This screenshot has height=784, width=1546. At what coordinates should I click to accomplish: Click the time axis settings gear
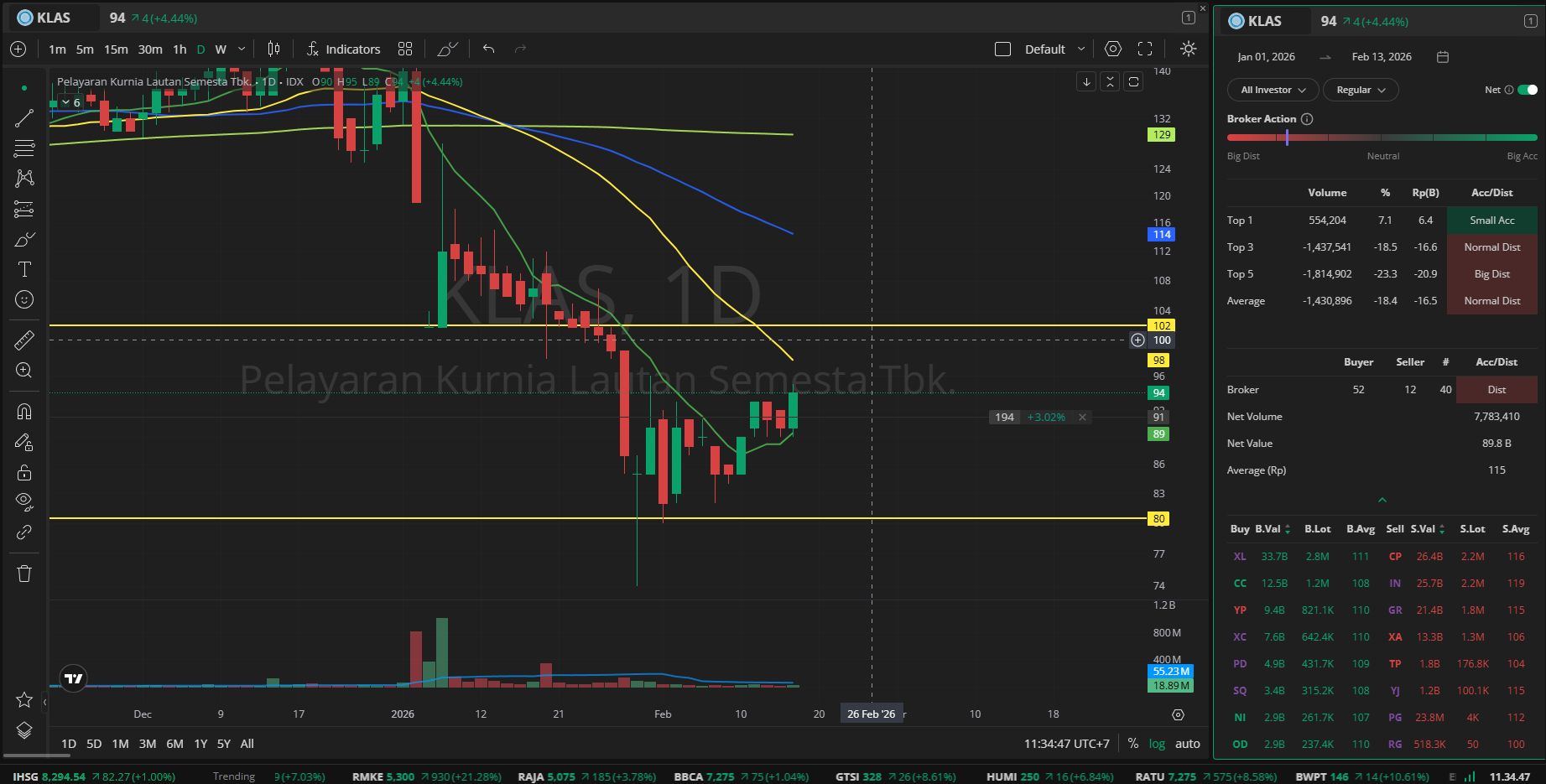coord(1179,714)
